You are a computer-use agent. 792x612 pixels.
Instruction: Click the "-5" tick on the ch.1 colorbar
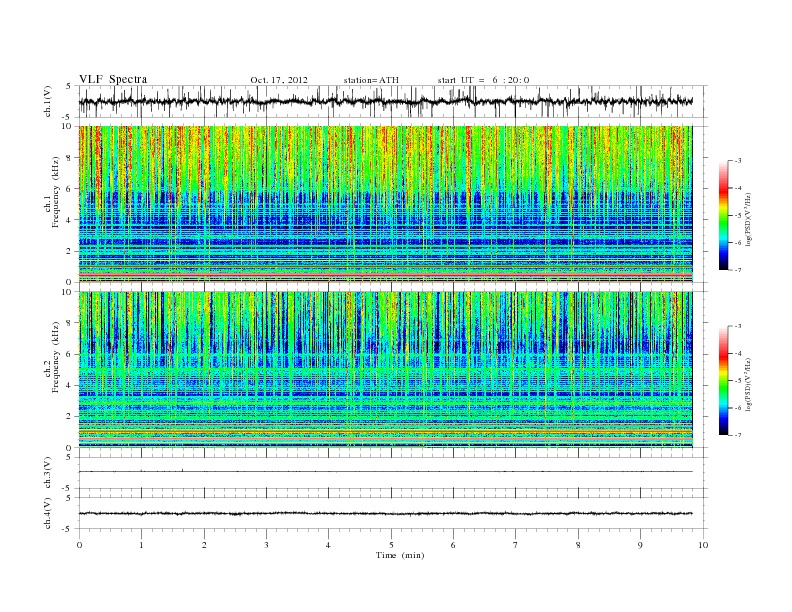point(737,216)
